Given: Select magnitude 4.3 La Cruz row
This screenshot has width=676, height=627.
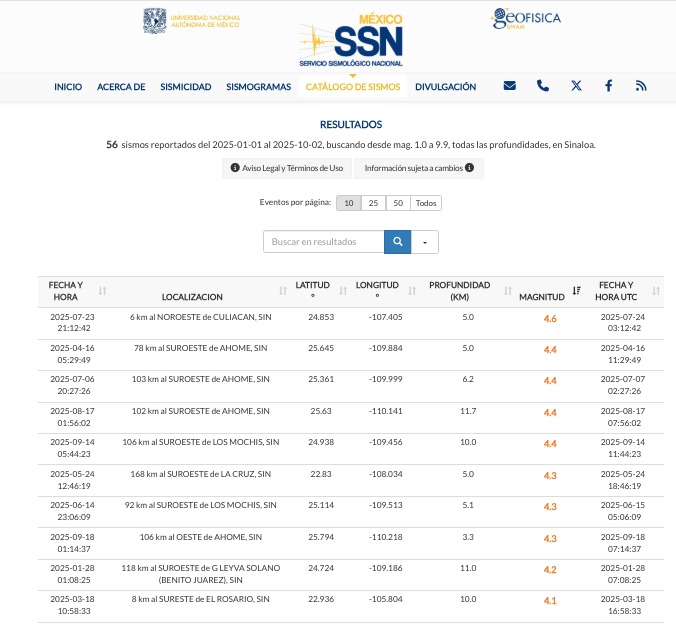Looking at the screenshot, I should (550, 476).
